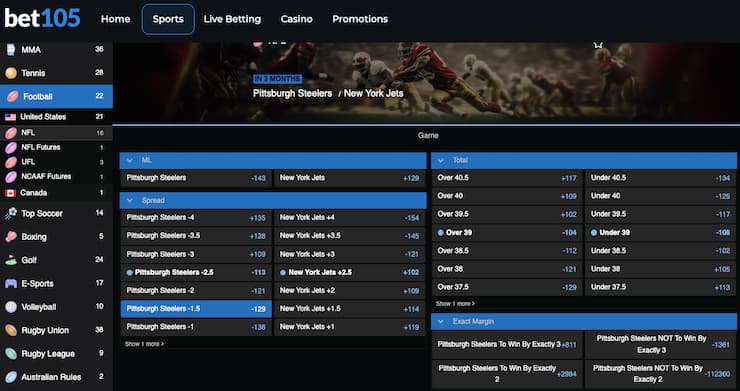
Task: Open the Canada football row
Action: point(56,193)
